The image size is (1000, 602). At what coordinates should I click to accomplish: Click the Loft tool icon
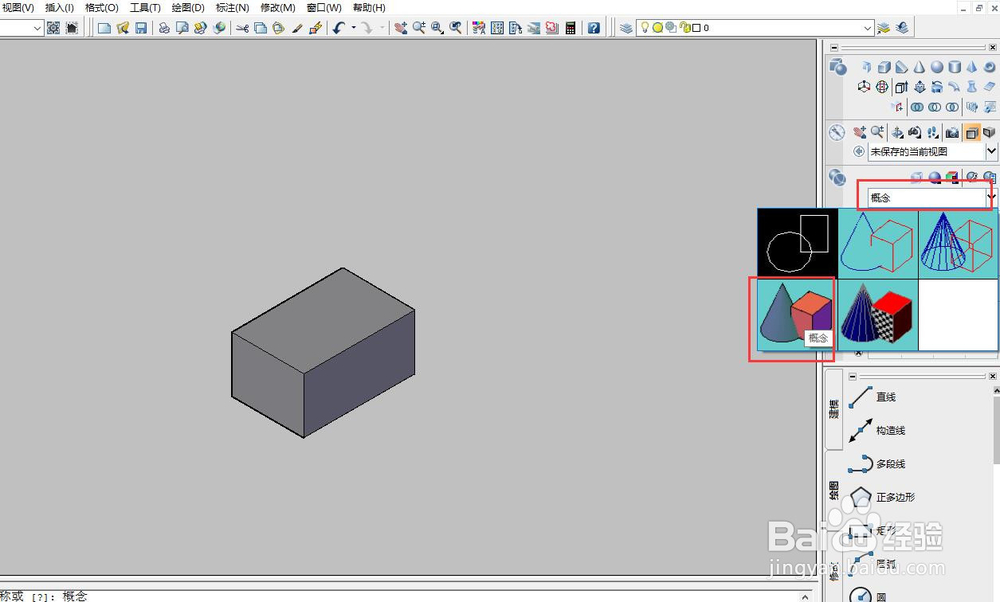[x=971, y=87]
